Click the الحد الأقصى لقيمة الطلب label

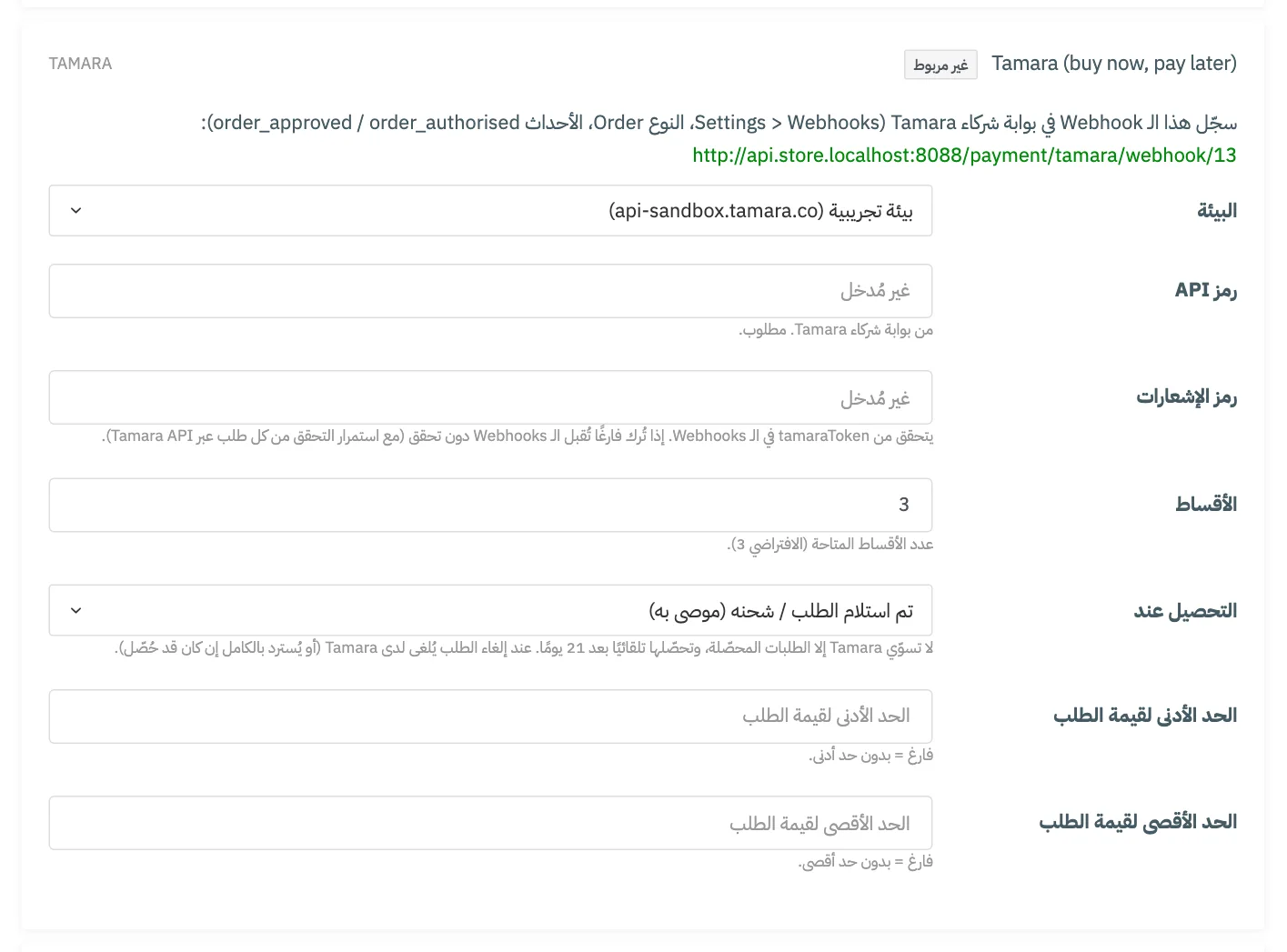click(x=1138, y=822)
